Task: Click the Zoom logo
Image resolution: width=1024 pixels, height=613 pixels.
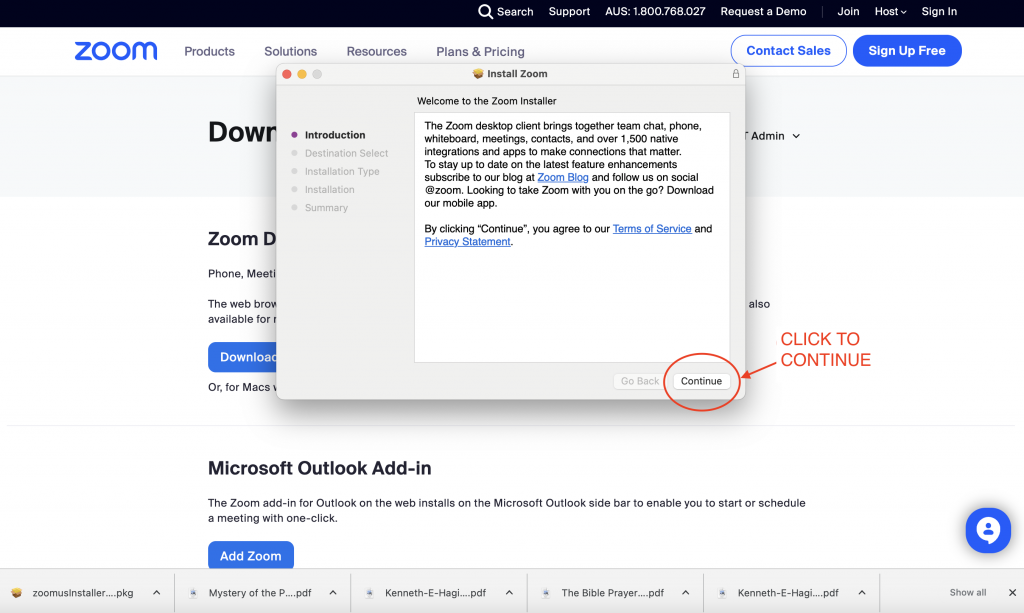Action: 116,51
